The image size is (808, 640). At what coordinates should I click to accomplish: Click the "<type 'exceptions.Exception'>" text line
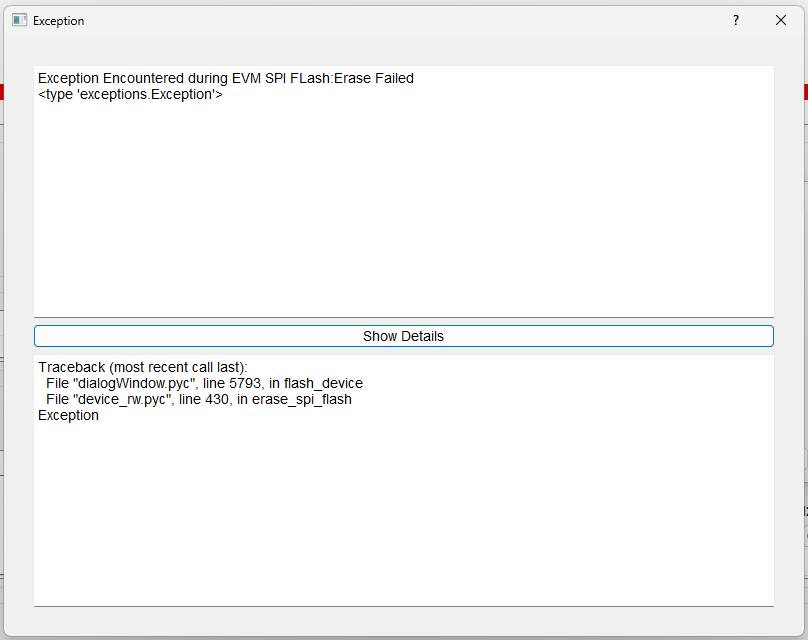130,94
